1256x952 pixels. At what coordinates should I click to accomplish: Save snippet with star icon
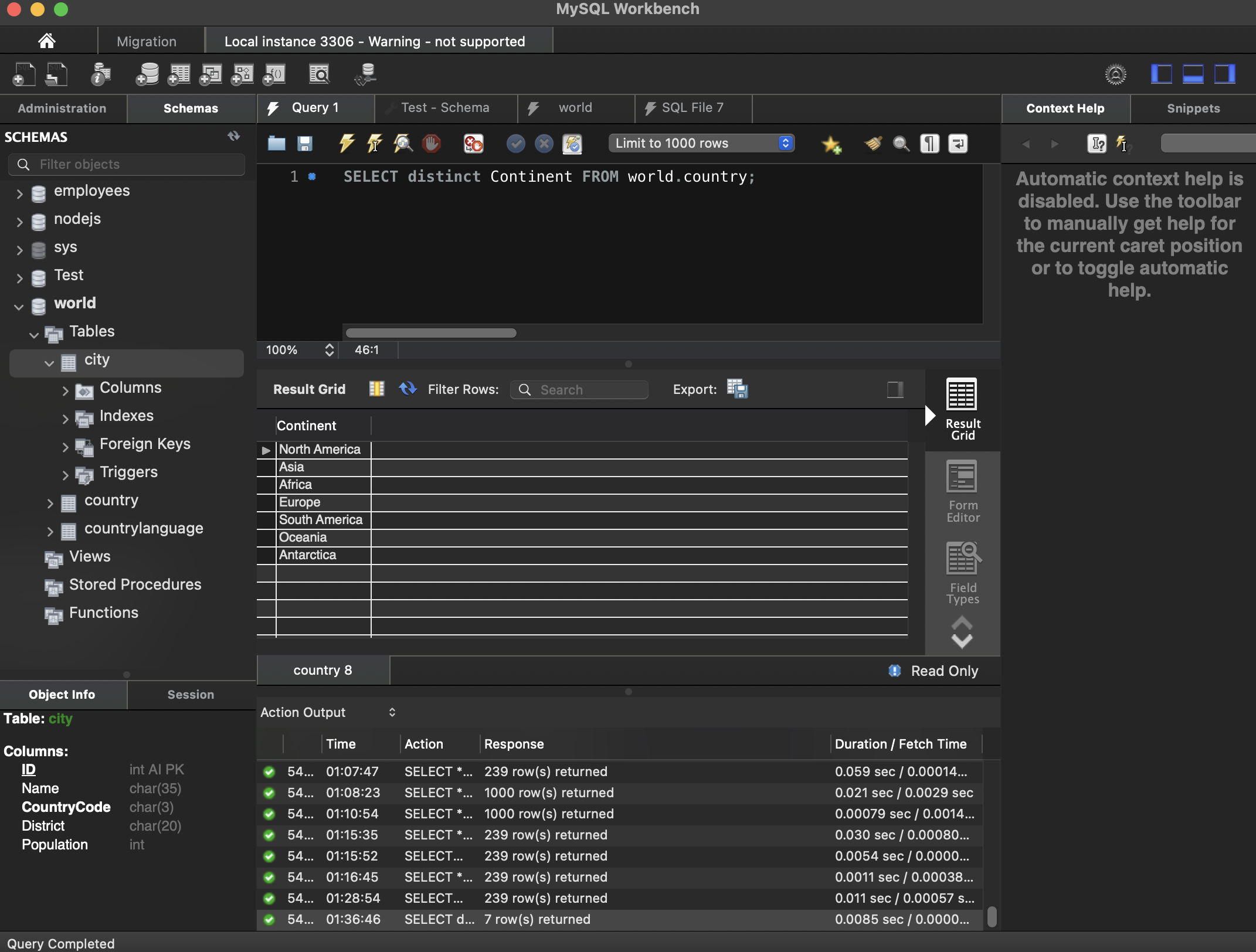point(831,144)
